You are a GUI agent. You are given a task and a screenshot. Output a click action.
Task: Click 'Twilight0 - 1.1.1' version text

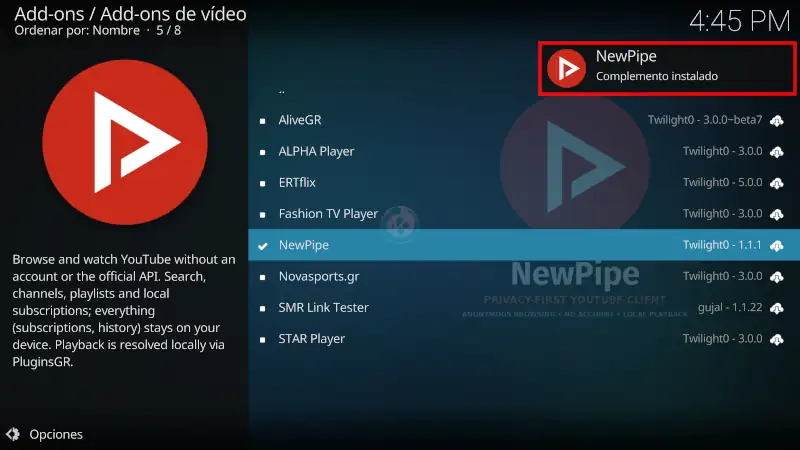pos(722,245)
